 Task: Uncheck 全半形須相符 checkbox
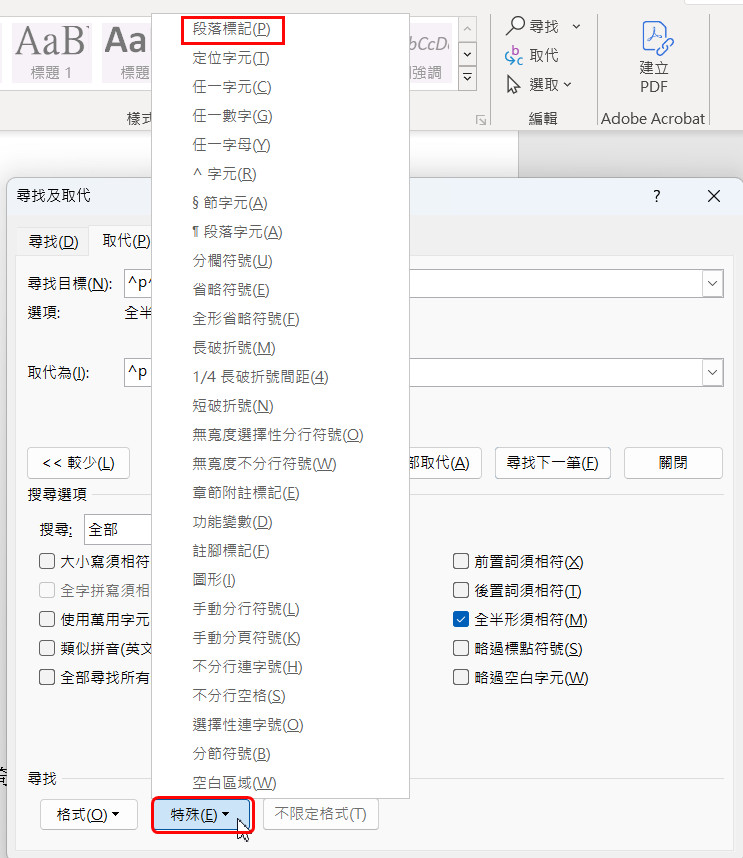click(x=461, y=620)
